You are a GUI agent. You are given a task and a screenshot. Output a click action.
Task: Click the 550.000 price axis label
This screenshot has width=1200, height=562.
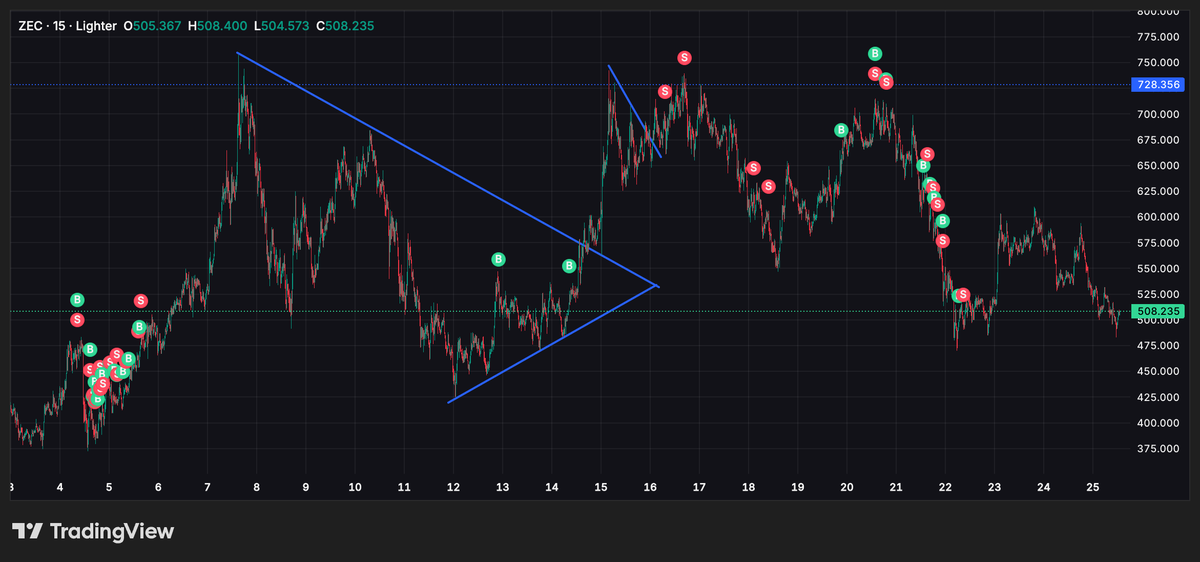1160,269
